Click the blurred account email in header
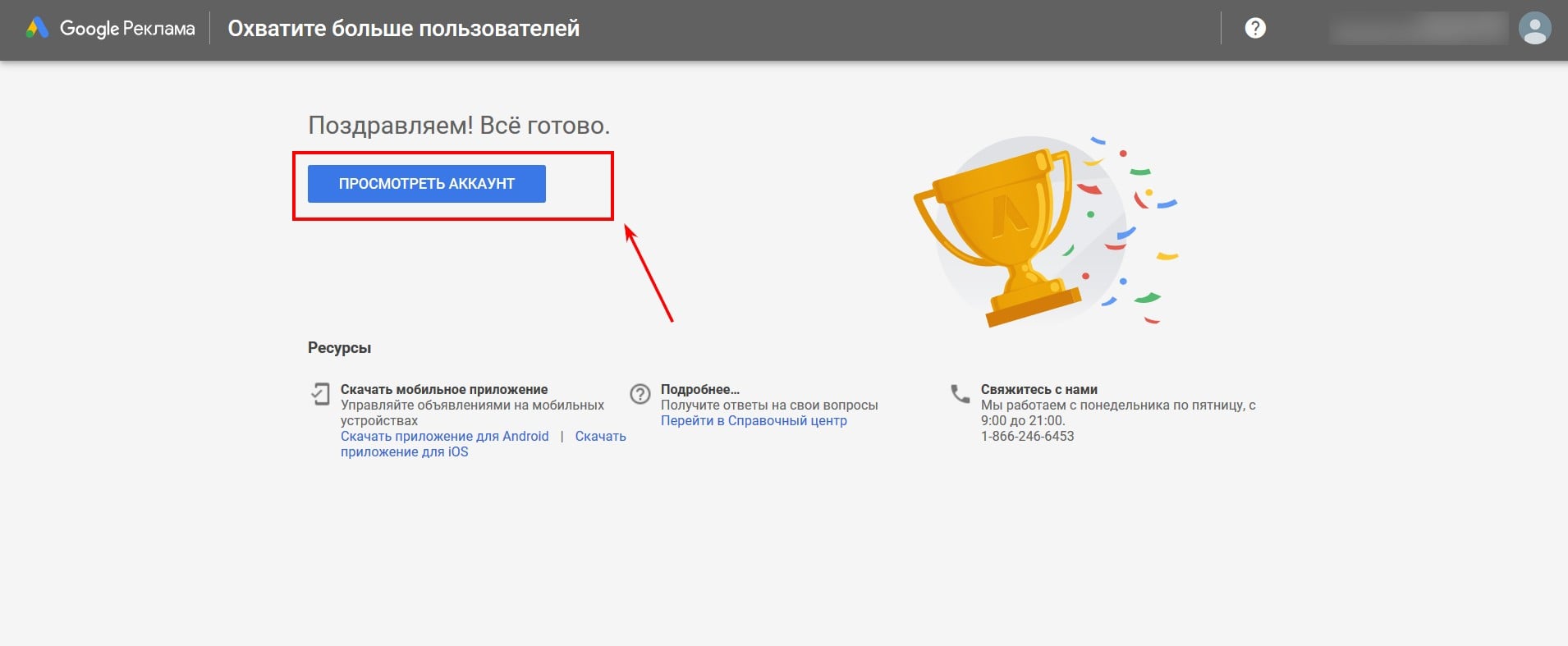 pyautogui.click(x=1418, y=29)
